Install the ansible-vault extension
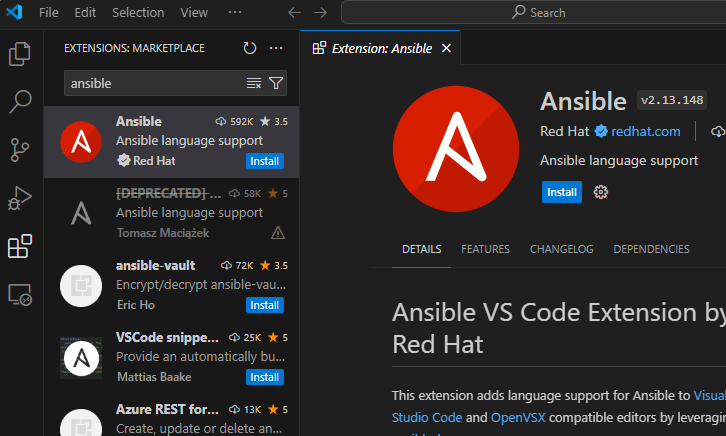726x436 pixels. (x=265, y=305)
